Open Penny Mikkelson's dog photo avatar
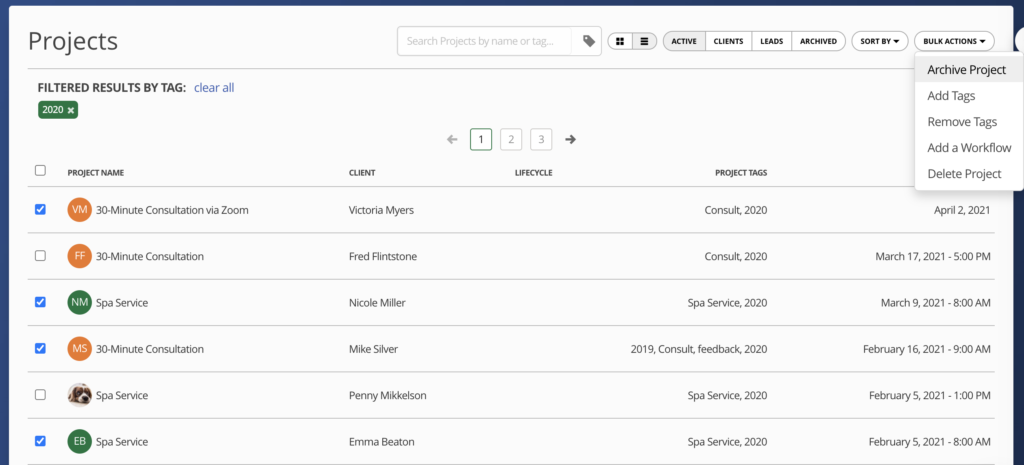 pyautogui.click(x=79, y=395)
